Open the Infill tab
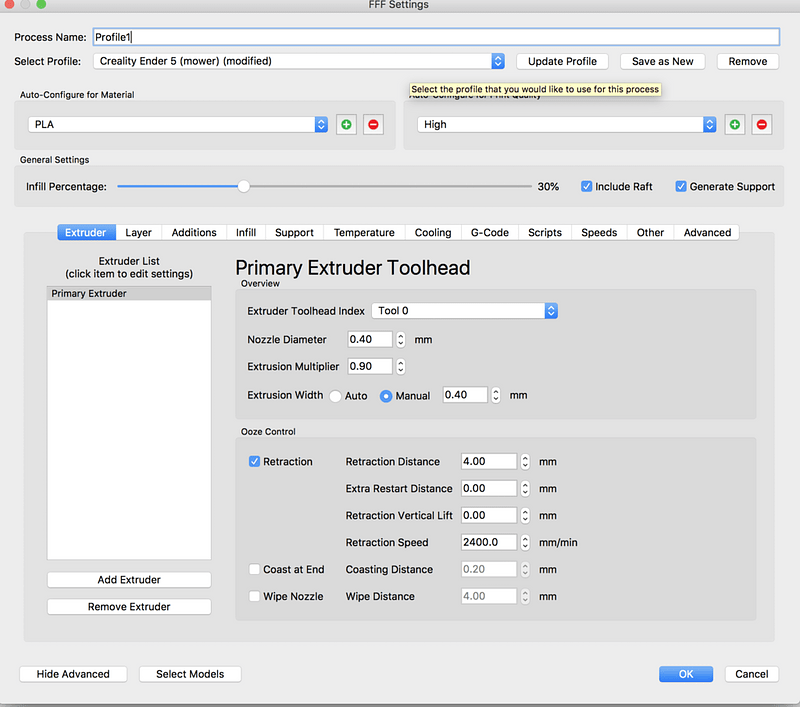800x707 pixels. pyautogui.click(x=245, y=232)
